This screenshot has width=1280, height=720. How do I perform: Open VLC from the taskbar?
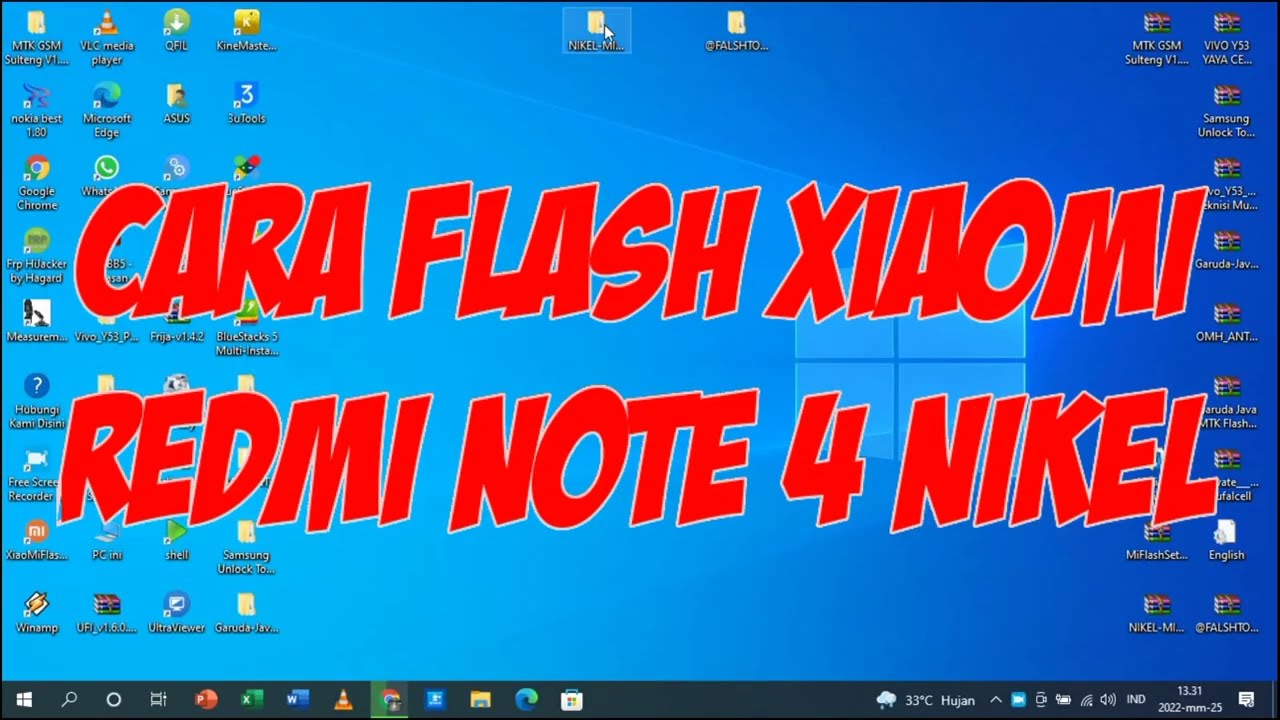(343, 700)
